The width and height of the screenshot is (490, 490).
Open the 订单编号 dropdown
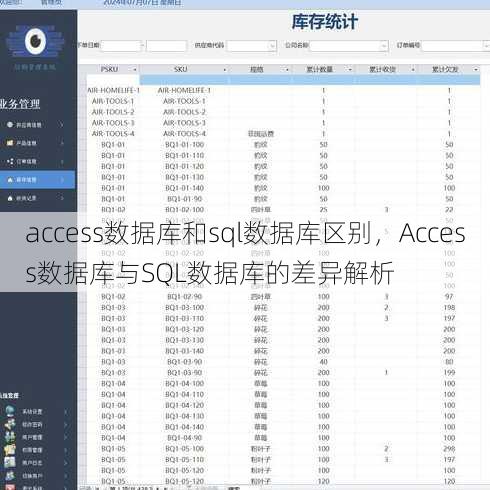pos(486,45)
